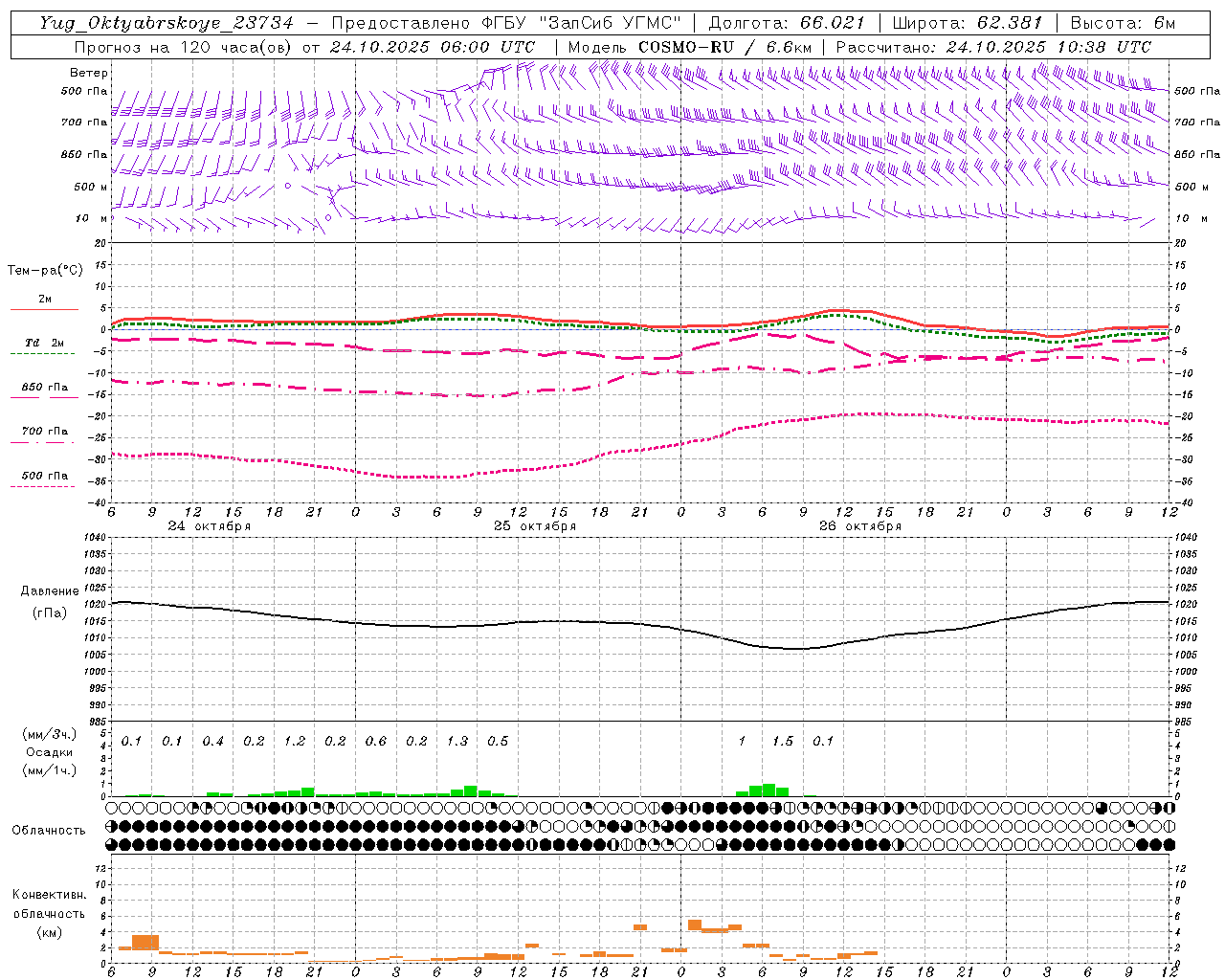Click the 0.4 precipitation value
The image size is (1225, 980).
click(x=212, y=742)
